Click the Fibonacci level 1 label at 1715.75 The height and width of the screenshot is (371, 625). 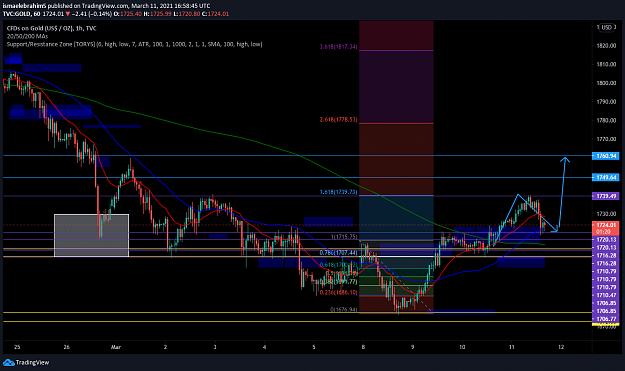click(344, 237)
